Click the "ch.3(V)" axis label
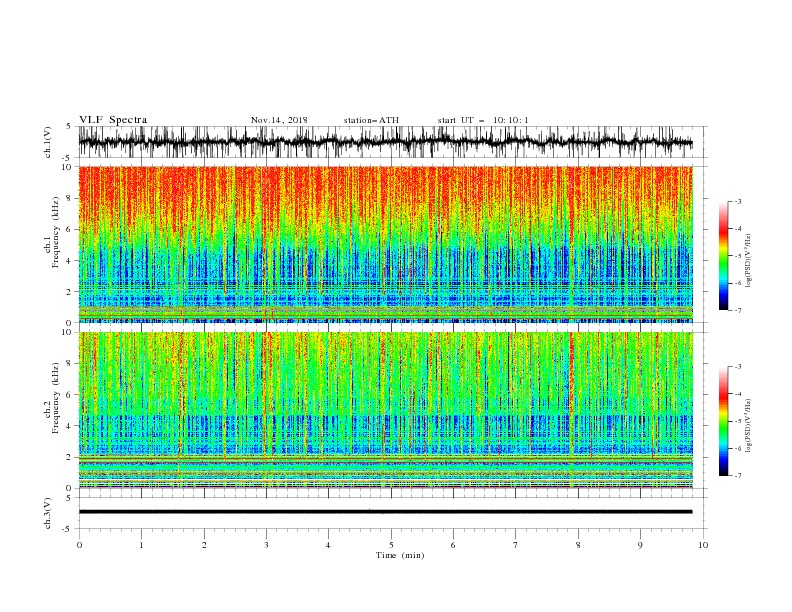Screen dimensions: 792x612 click(48, 513)
